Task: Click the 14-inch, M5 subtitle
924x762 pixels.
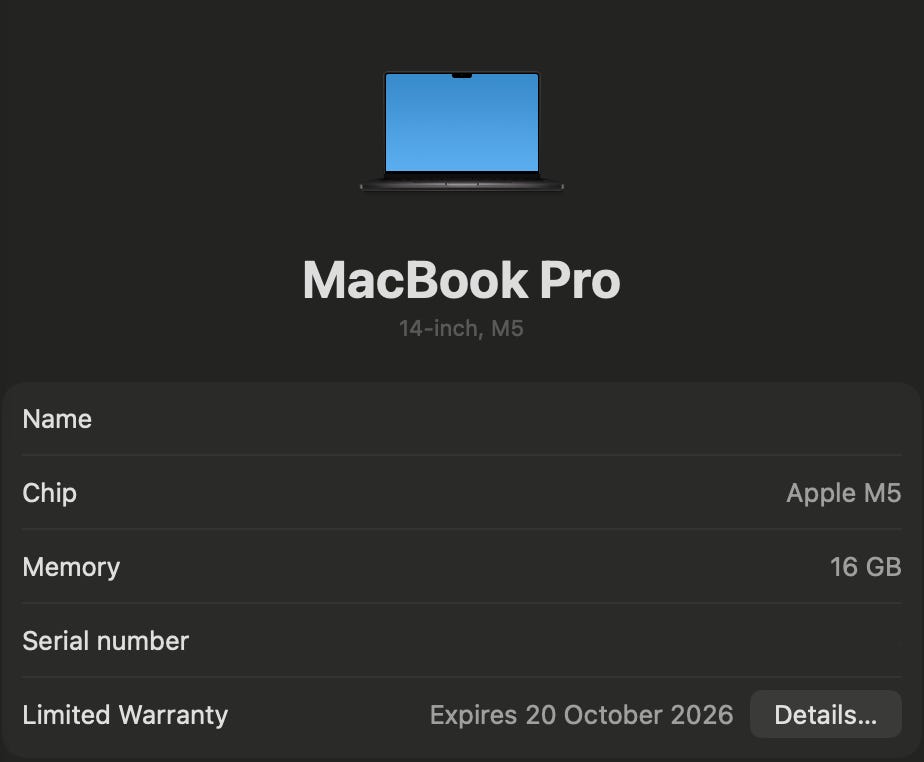Action: 461,329
